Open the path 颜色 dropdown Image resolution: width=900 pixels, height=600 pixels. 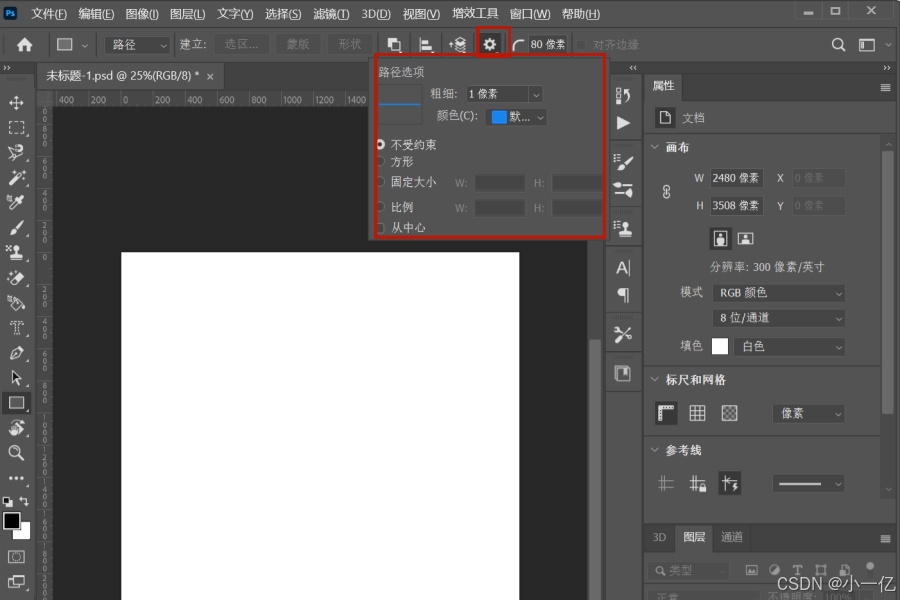click(x=516, y=117)
